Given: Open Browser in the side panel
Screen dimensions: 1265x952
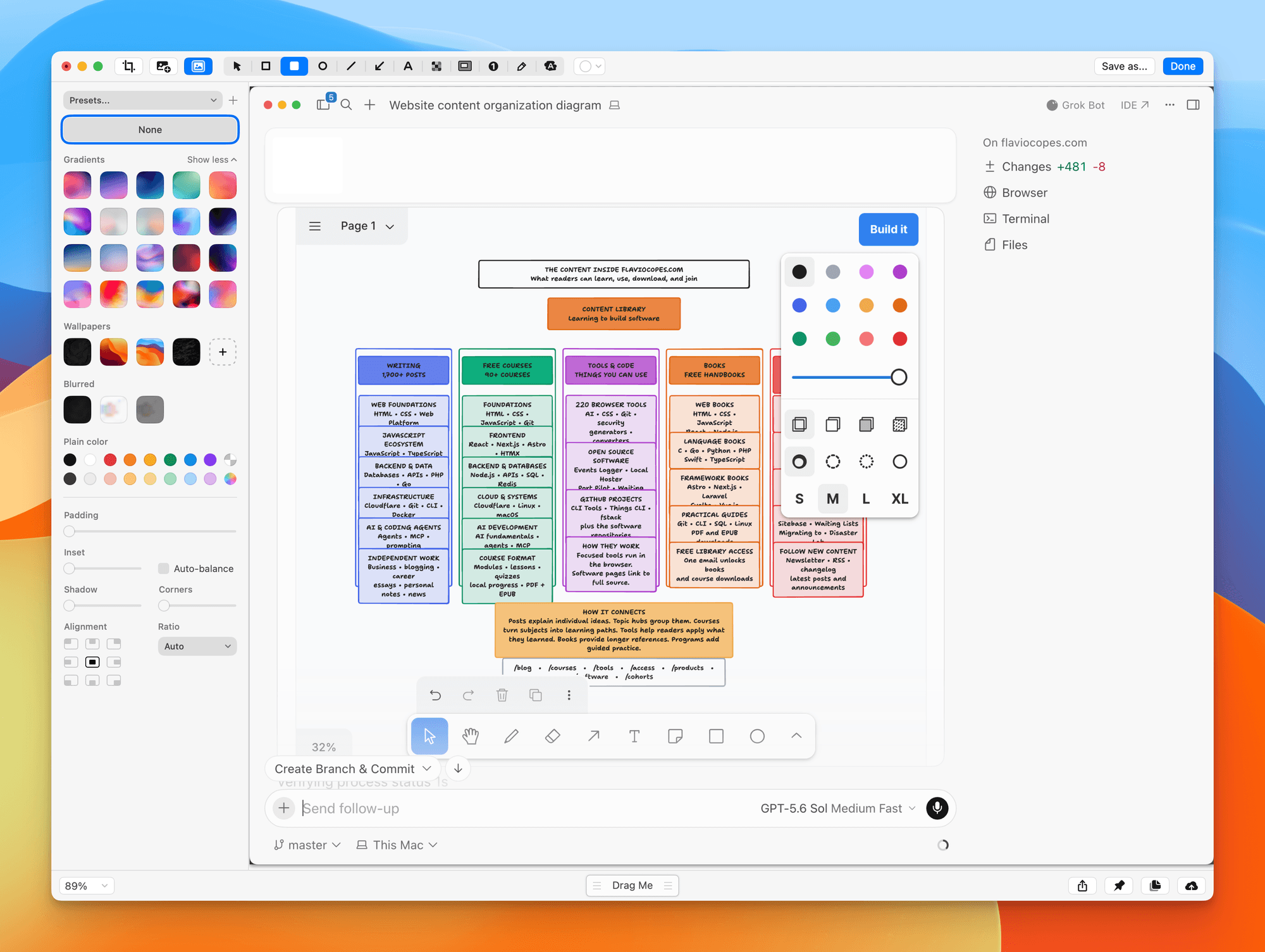Looking at the screenshot, I should point(1016,193).
